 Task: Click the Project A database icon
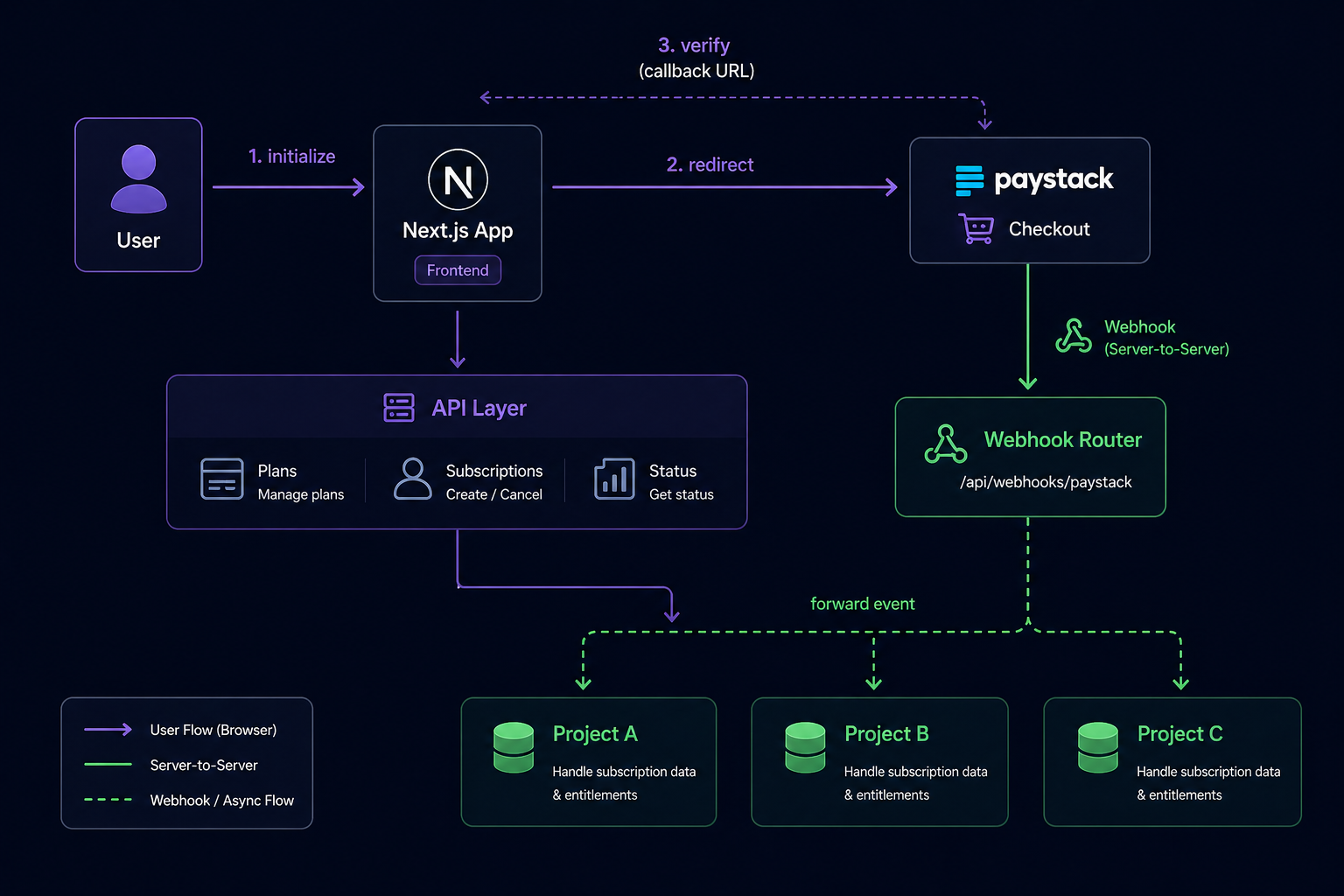pos(514,747)
